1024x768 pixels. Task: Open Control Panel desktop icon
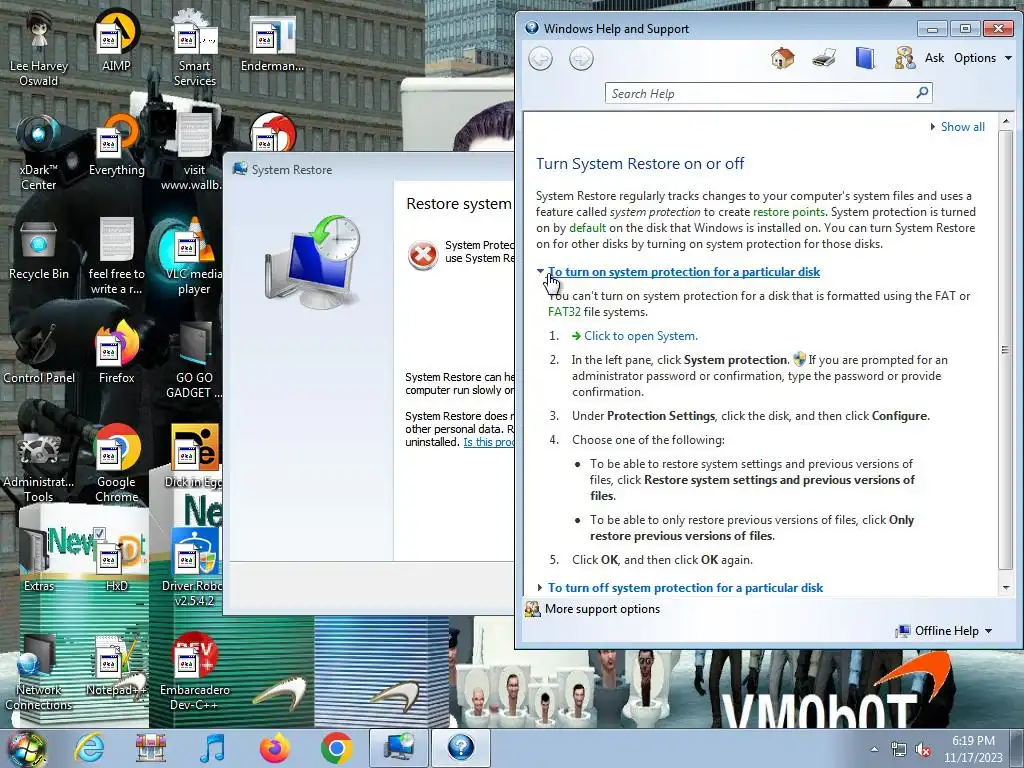(39, 353)
